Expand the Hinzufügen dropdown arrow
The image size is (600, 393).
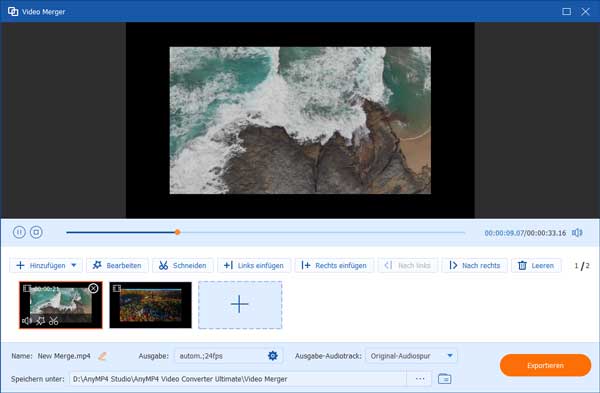click(74, 265)
